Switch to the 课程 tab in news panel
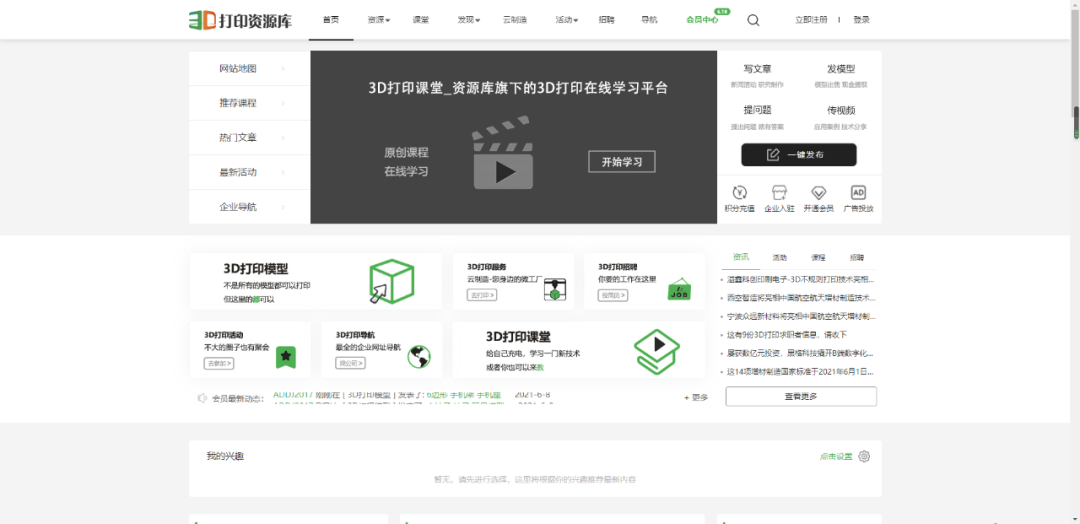1080x524 pixels. tap(818, 258)
